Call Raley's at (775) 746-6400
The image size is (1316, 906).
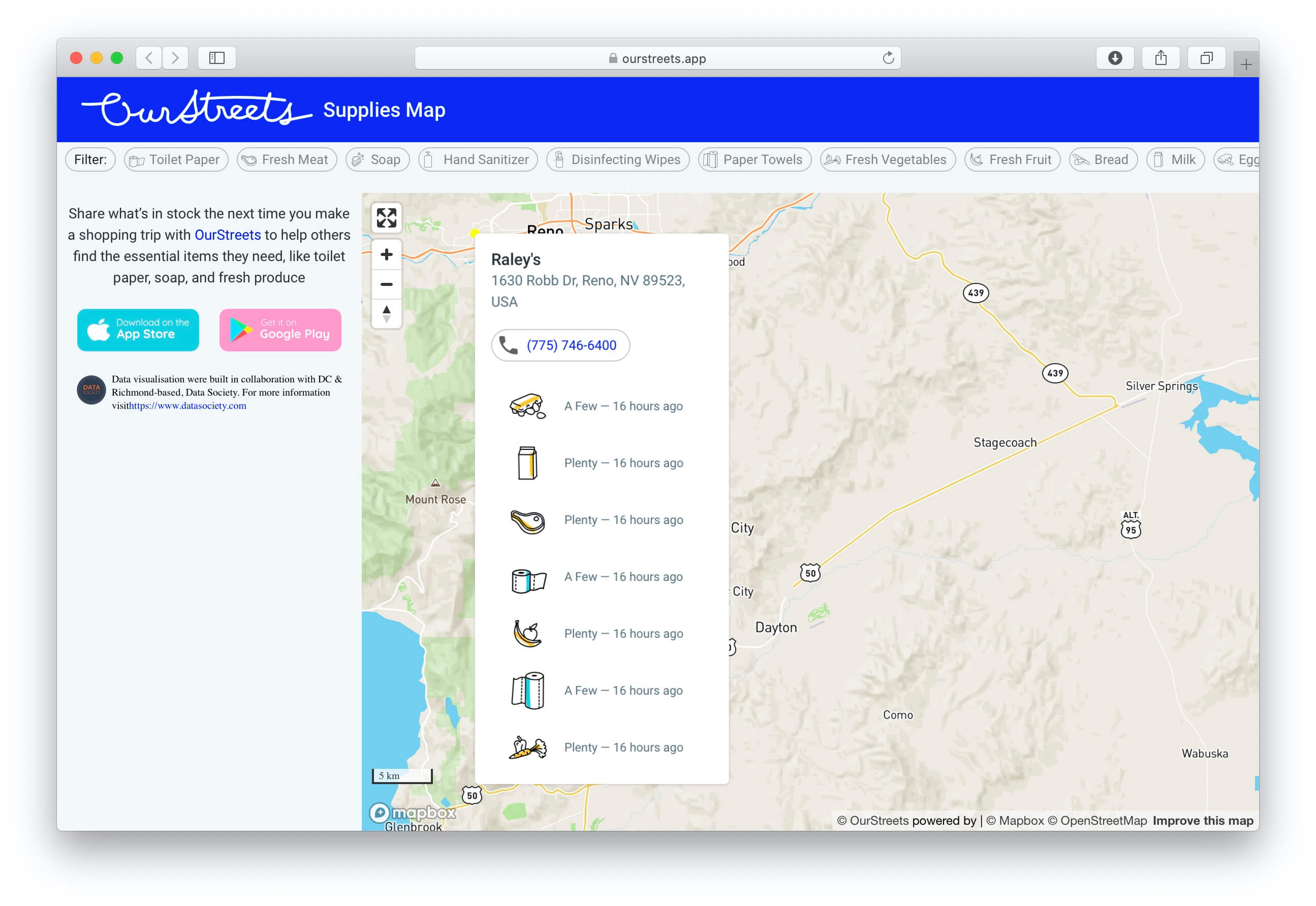pyautogui.click(x=560, y=345)
